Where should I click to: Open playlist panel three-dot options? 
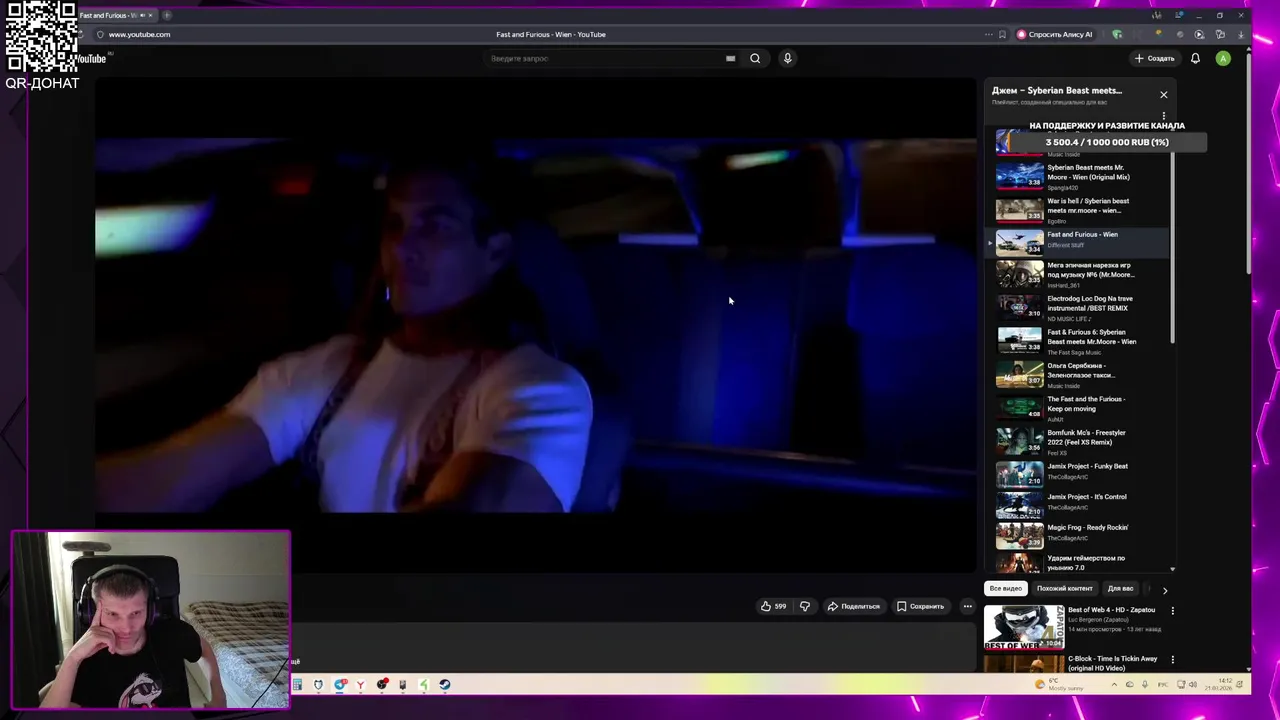point(1163,116)
